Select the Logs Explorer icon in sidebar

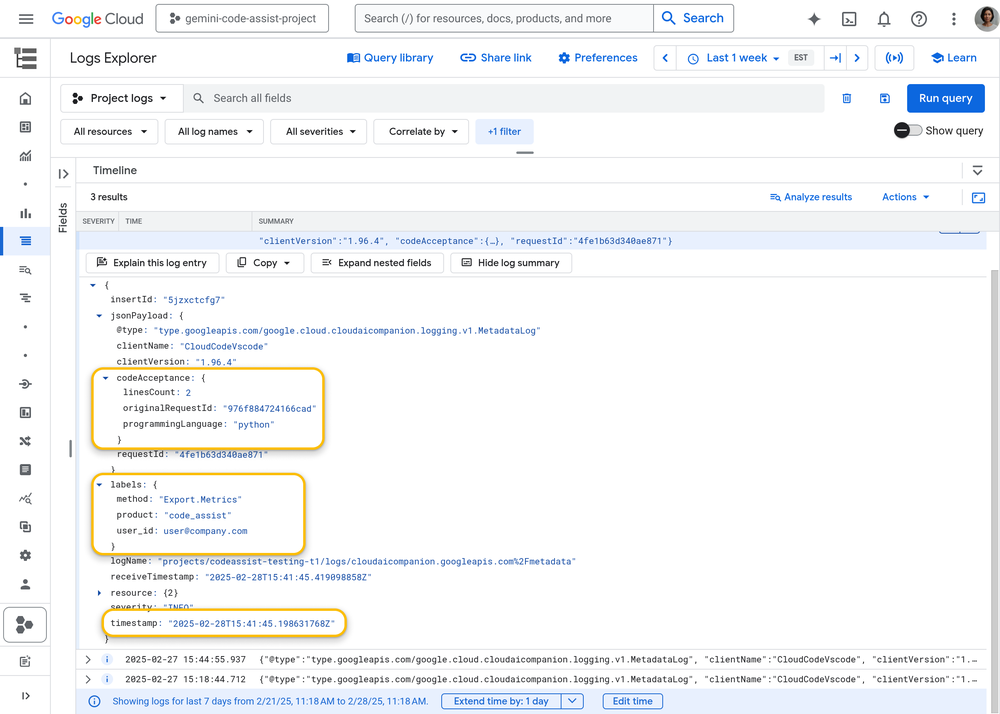[25, 241]
